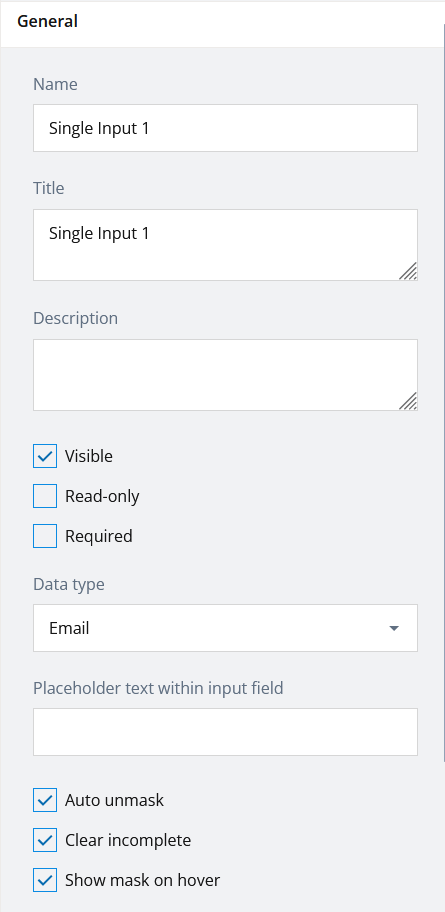
Task: Click the Title text area resize grip
Action: click(408, 271)
